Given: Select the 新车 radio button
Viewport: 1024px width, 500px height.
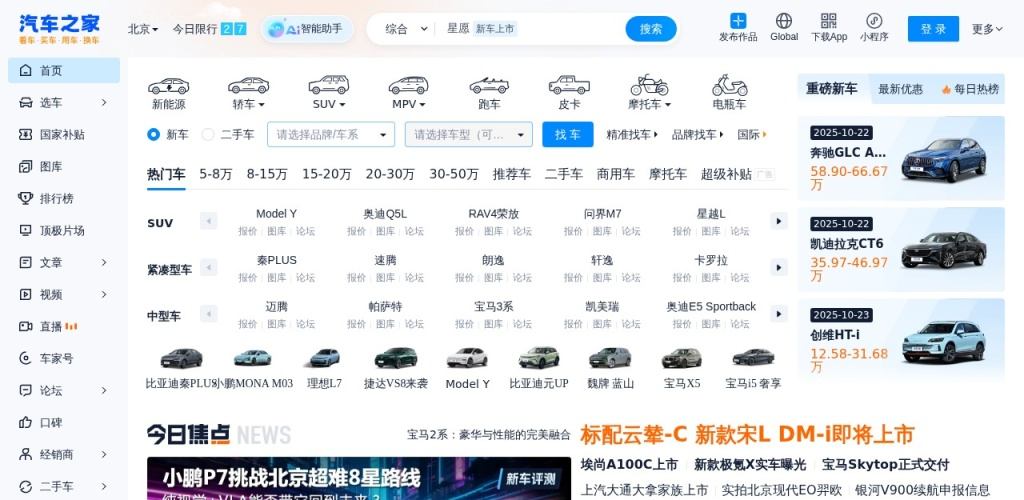Looking at the screenshot, I should [154, 134].
